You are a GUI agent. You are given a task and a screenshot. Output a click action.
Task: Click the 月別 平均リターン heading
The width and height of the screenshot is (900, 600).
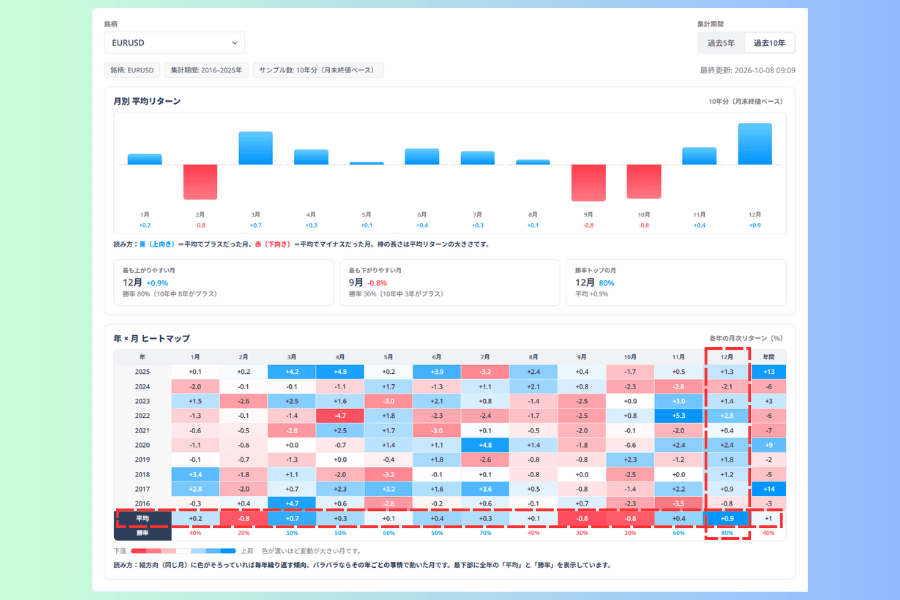tap(147, 101)
